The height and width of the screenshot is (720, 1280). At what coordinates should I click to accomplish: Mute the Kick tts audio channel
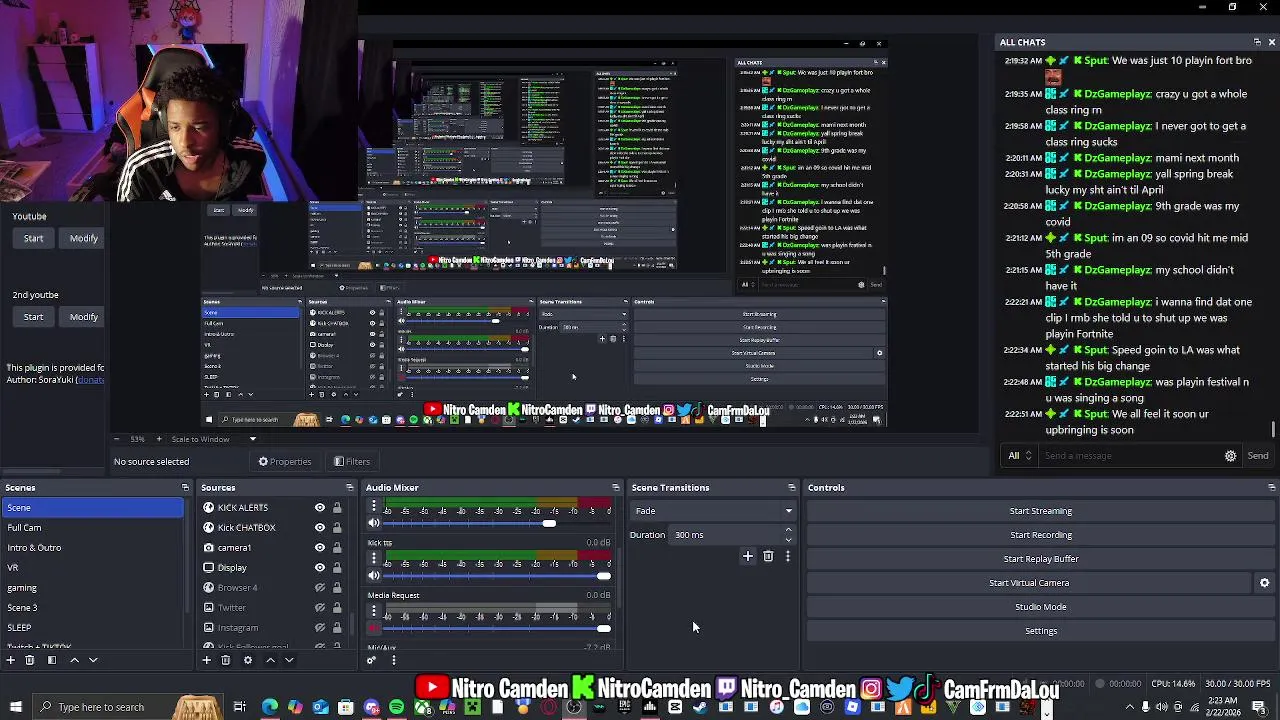[x=374, y=575]
